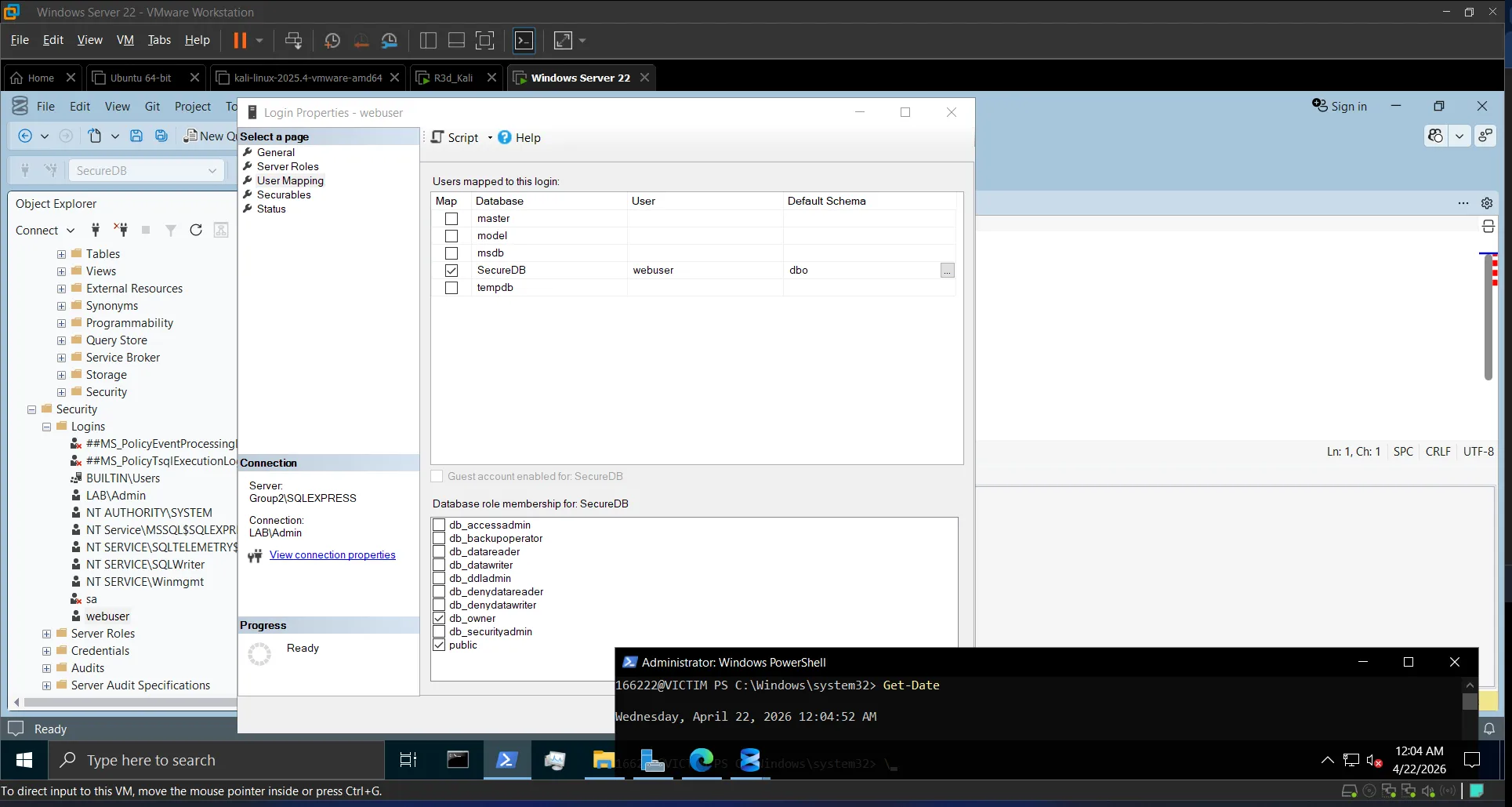Screen dimensions: 1512x807
Task: Check the msdb database map box
Action: click(x=451, y=253)
